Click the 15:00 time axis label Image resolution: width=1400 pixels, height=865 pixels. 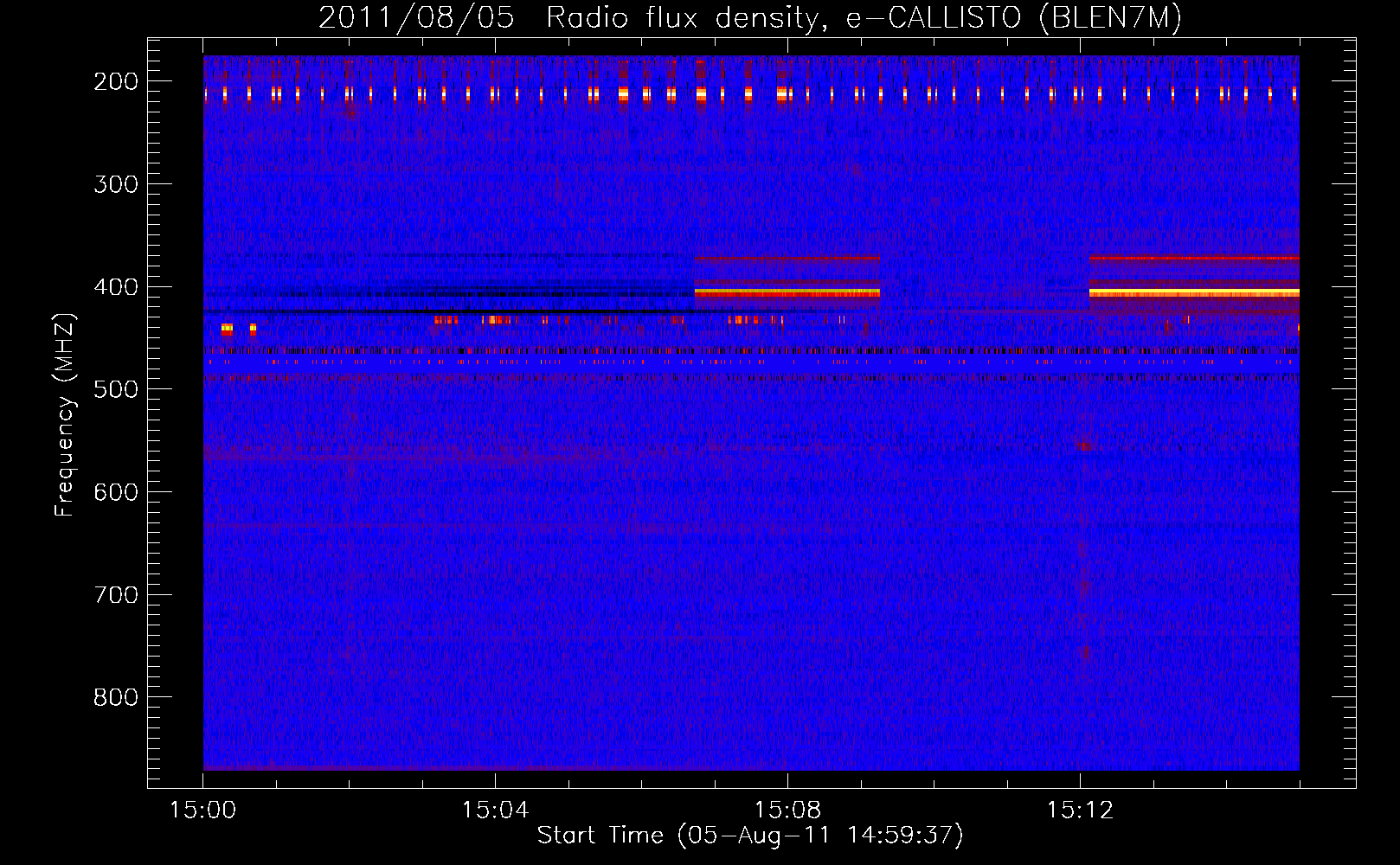click(x=202, y=811)
